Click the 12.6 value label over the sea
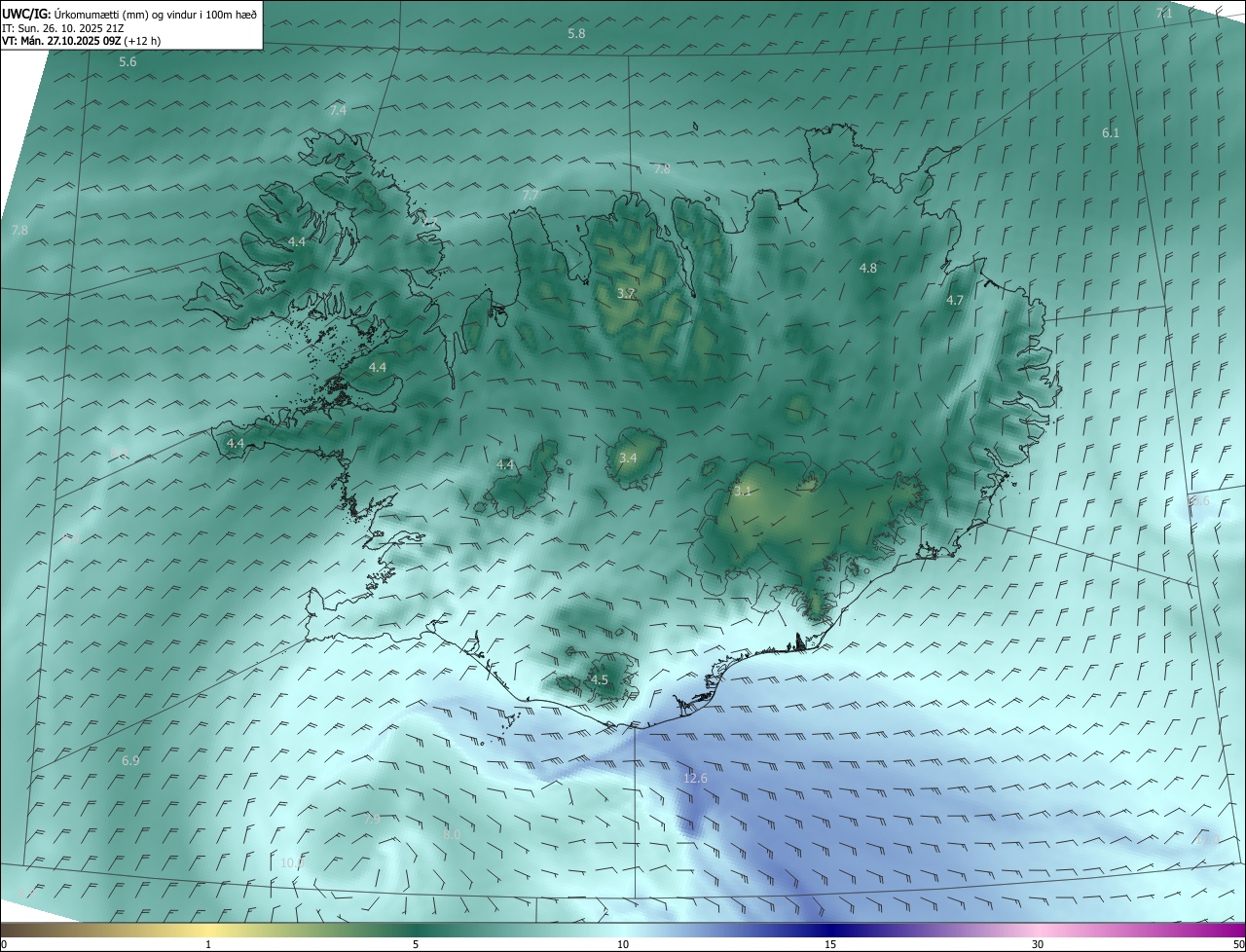Viewport: 1246px width, 952px height. point(695,778)
